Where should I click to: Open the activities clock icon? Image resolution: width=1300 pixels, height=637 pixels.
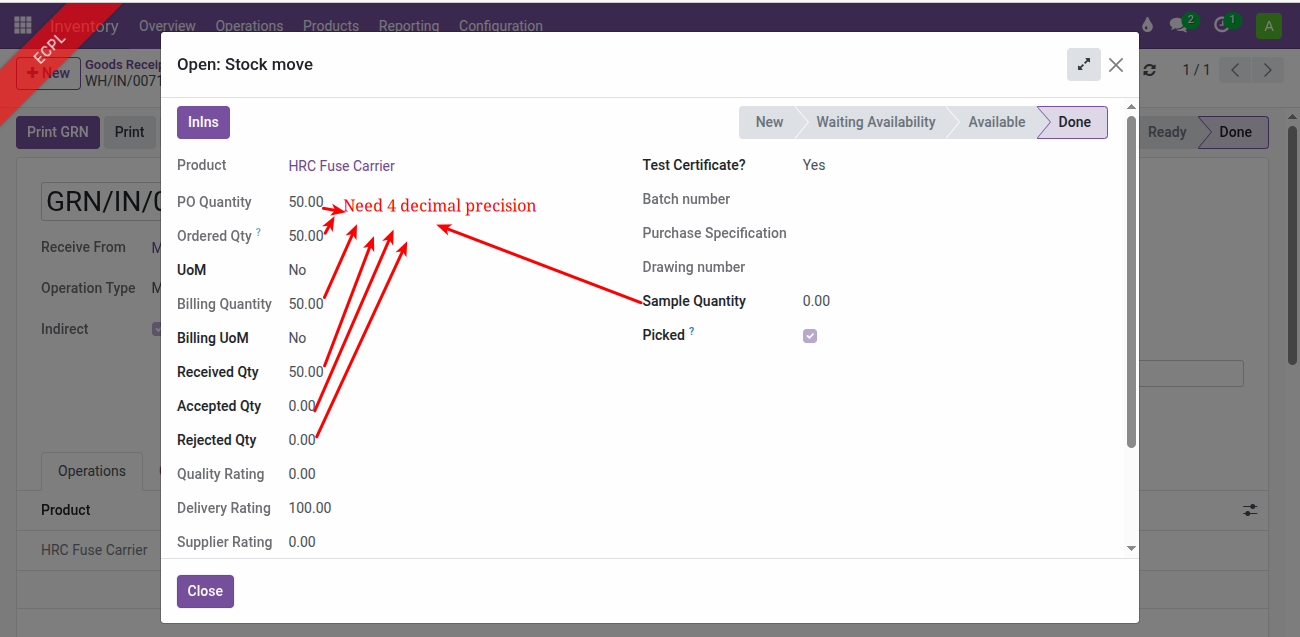[x=1221, y=26]
